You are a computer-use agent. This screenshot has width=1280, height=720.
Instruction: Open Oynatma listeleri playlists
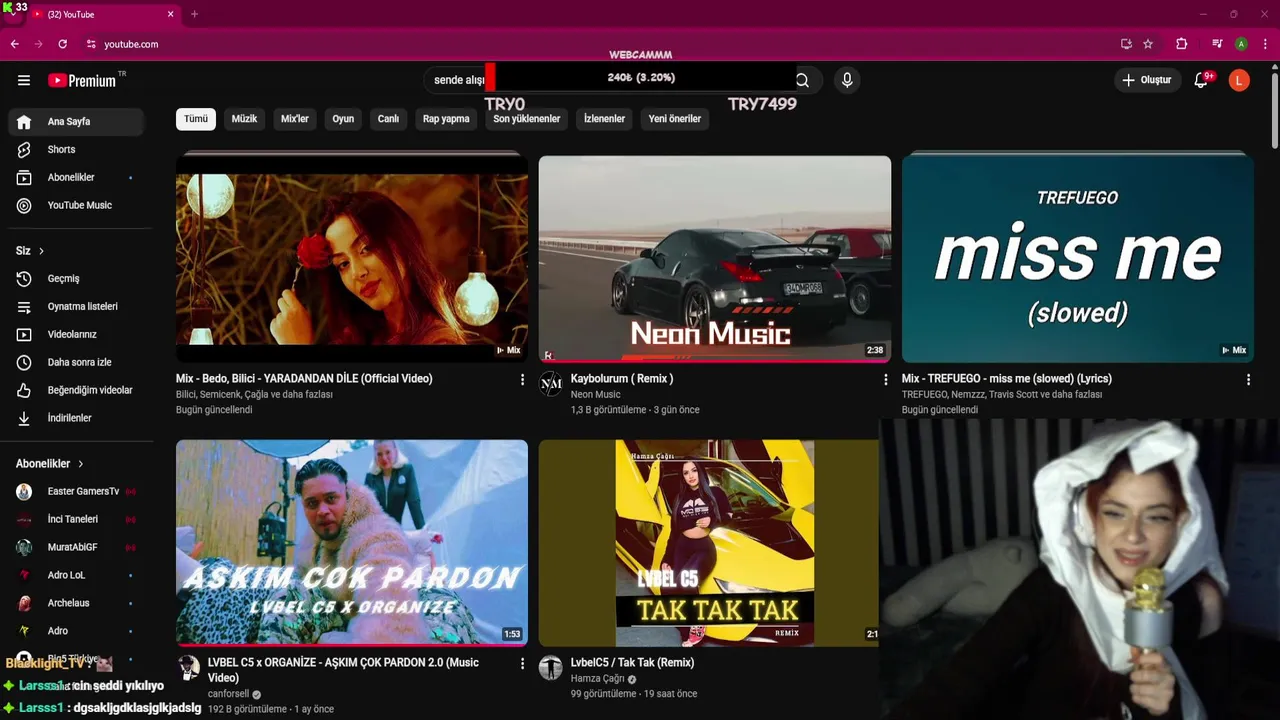77,307
